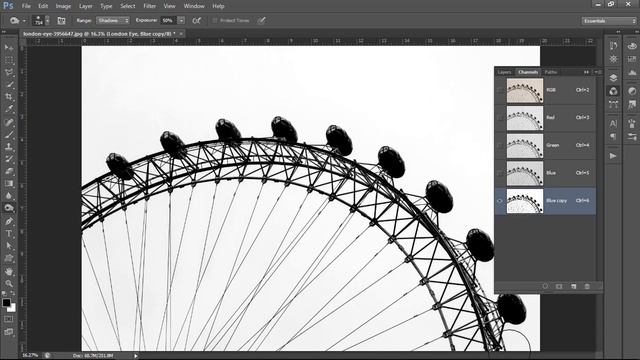Open the tool preset picker arrow
This screenshot has height=360, width=640.
24,20
